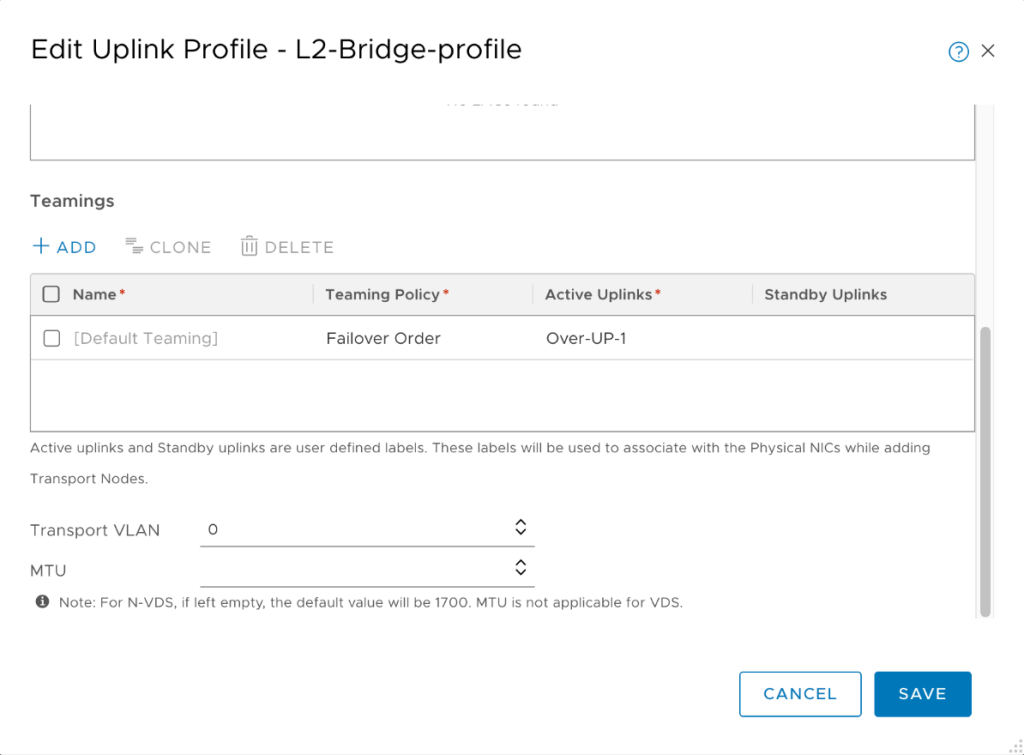The image size is (1024, 755).
Task: Toggle the select-all checkbox in Name header
Action: tap(51, 294)
